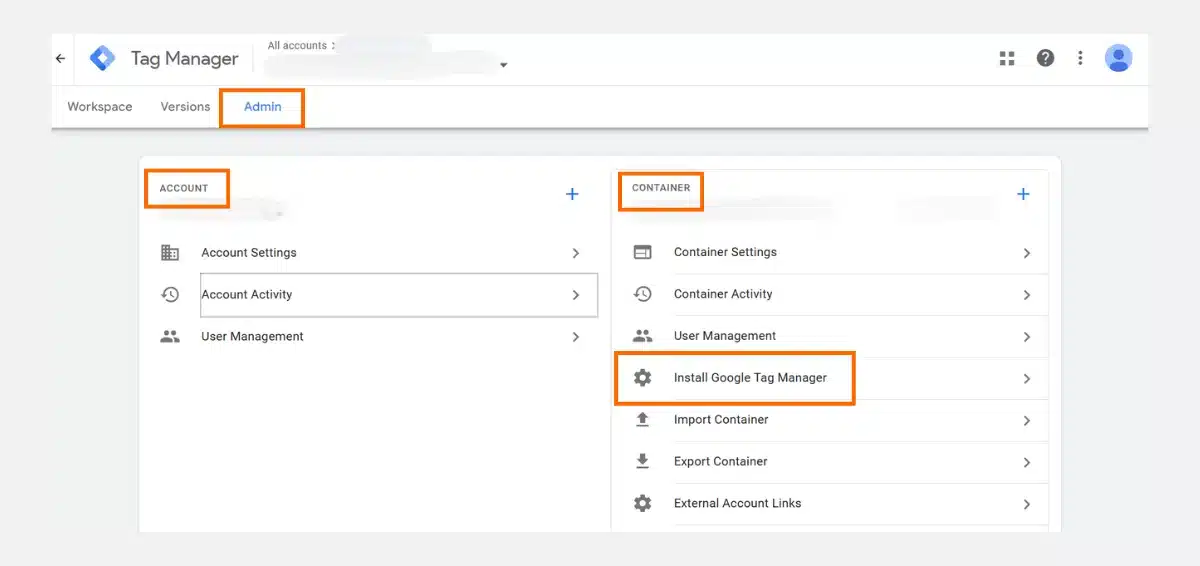Screen dimensions: 1200x566
Task: Select the Admin tab
Action: (x=263, y=107)
